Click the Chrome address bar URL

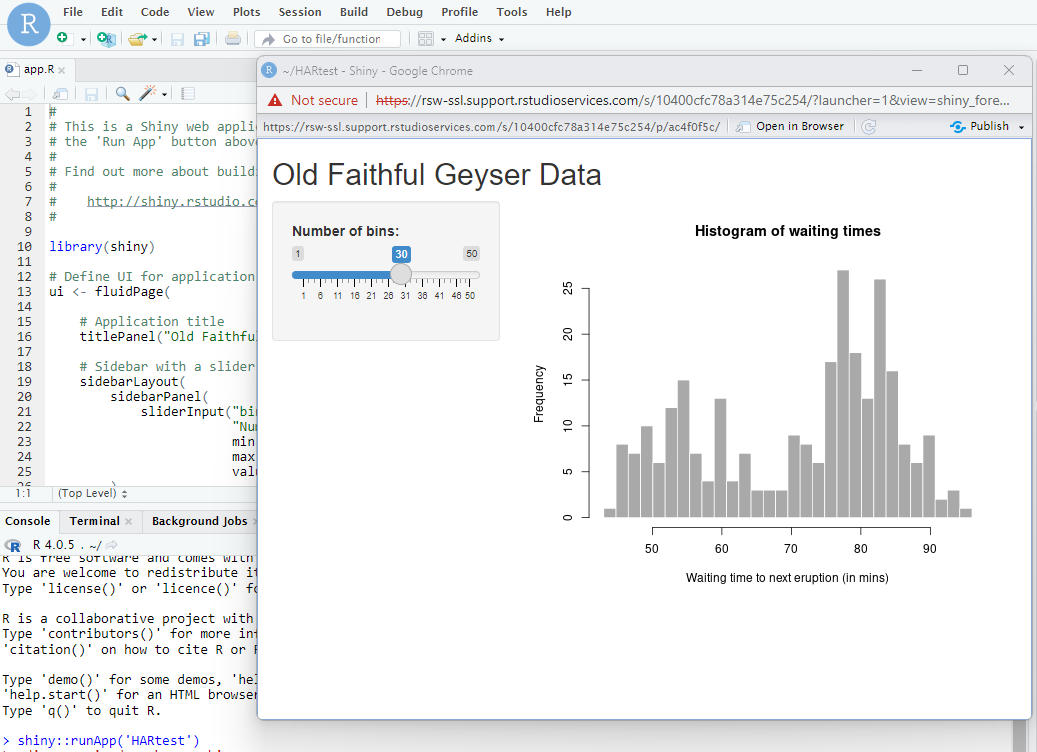(692, 100)
